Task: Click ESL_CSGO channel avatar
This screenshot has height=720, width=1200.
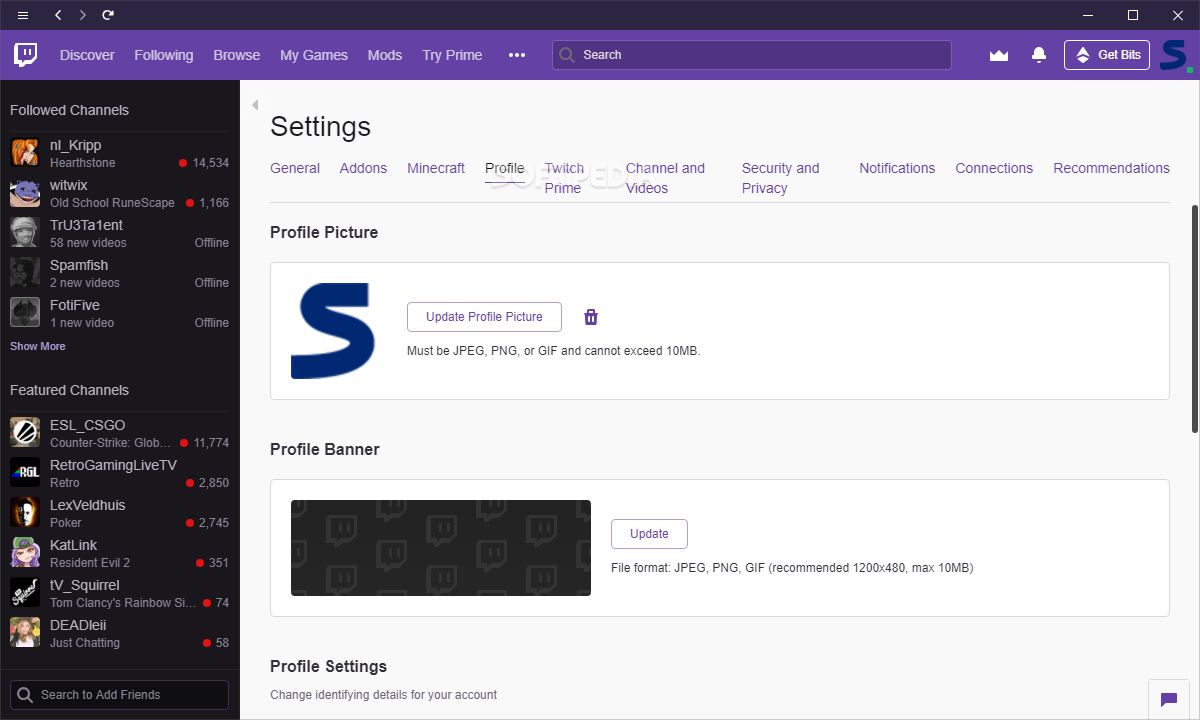Action: pos(25,433)
